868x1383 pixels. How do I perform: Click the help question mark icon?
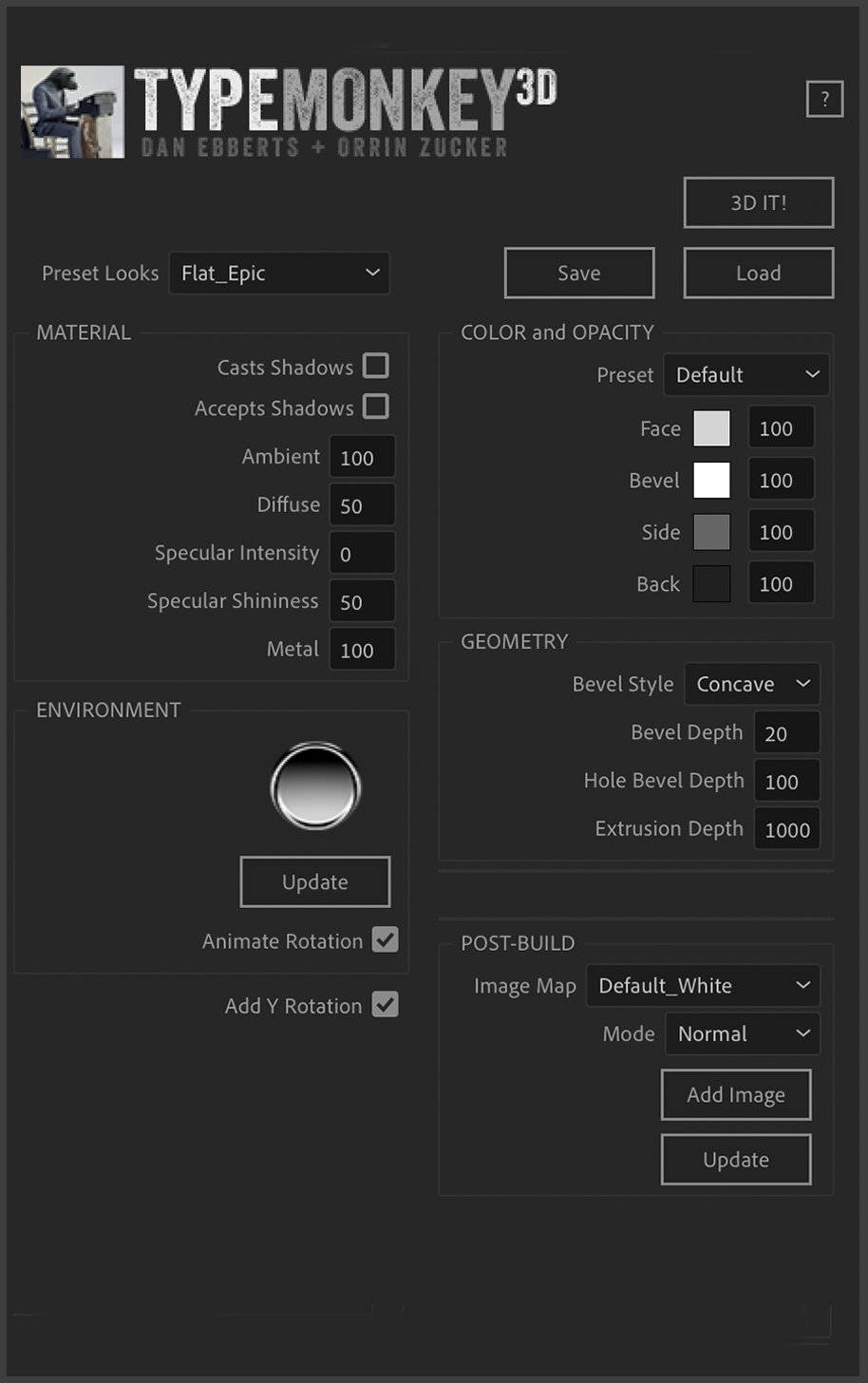tap(824, 98)
